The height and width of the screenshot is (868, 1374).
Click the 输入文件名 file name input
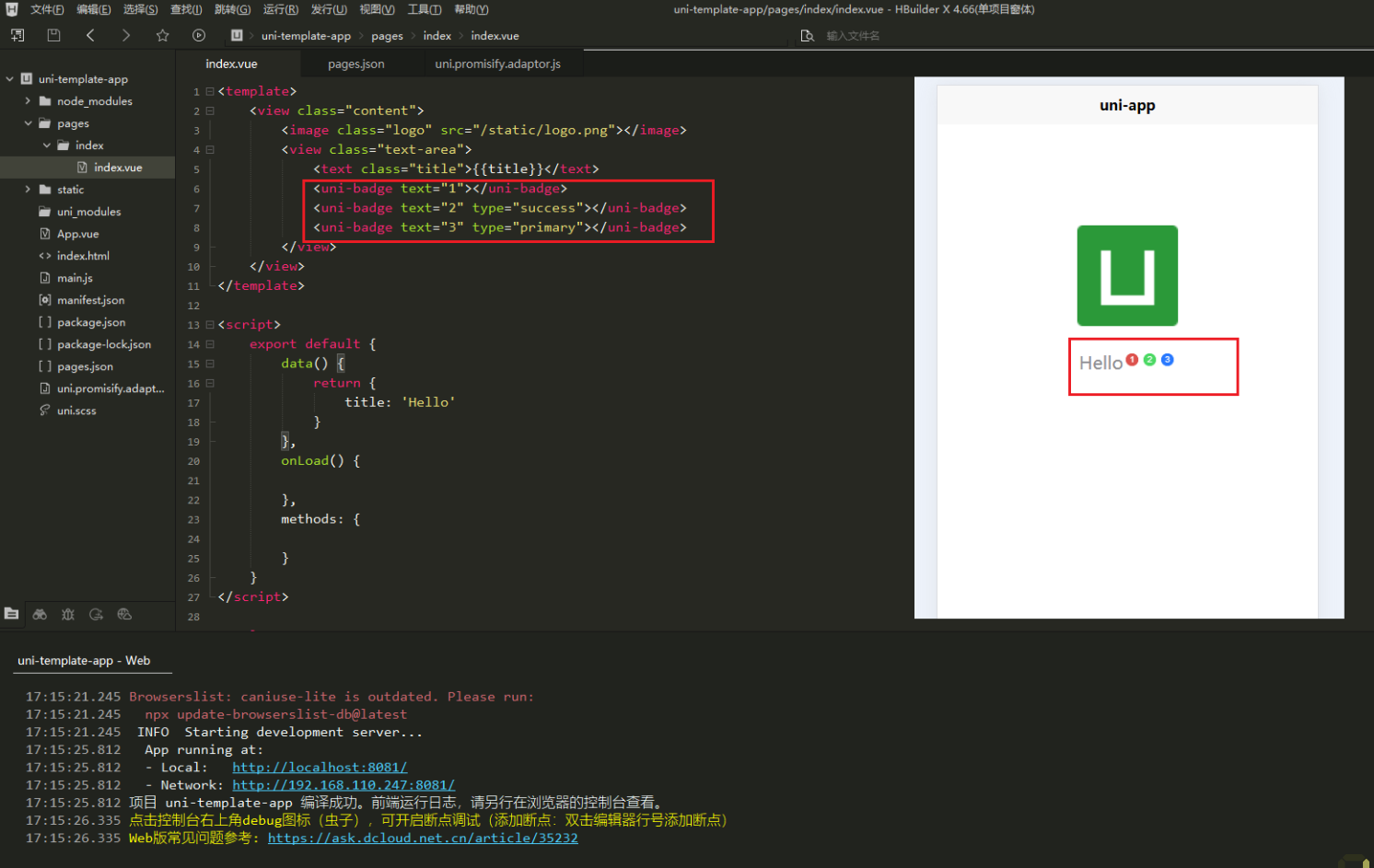click(853, 36)
